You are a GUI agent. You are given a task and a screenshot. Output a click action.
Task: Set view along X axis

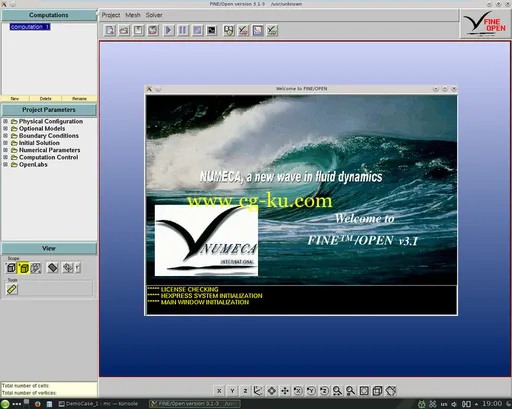pos(219,391)
